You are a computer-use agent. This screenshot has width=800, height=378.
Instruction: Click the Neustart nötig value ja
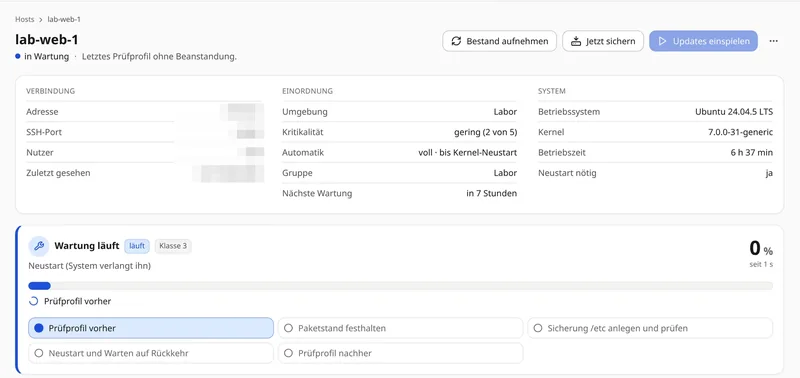point(769,173)
